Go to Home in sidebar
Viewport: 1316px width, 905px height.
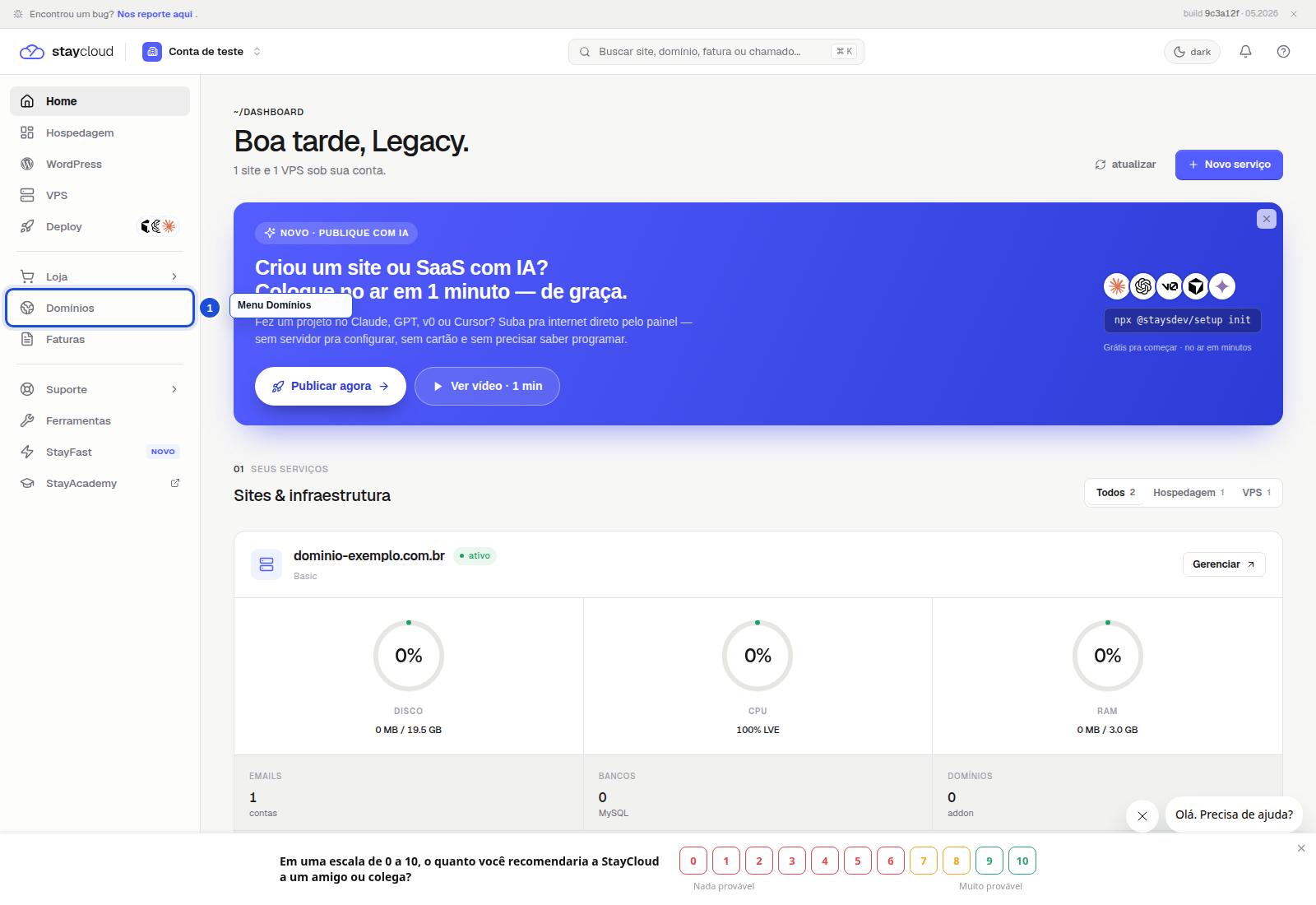[x=100, y=101]
